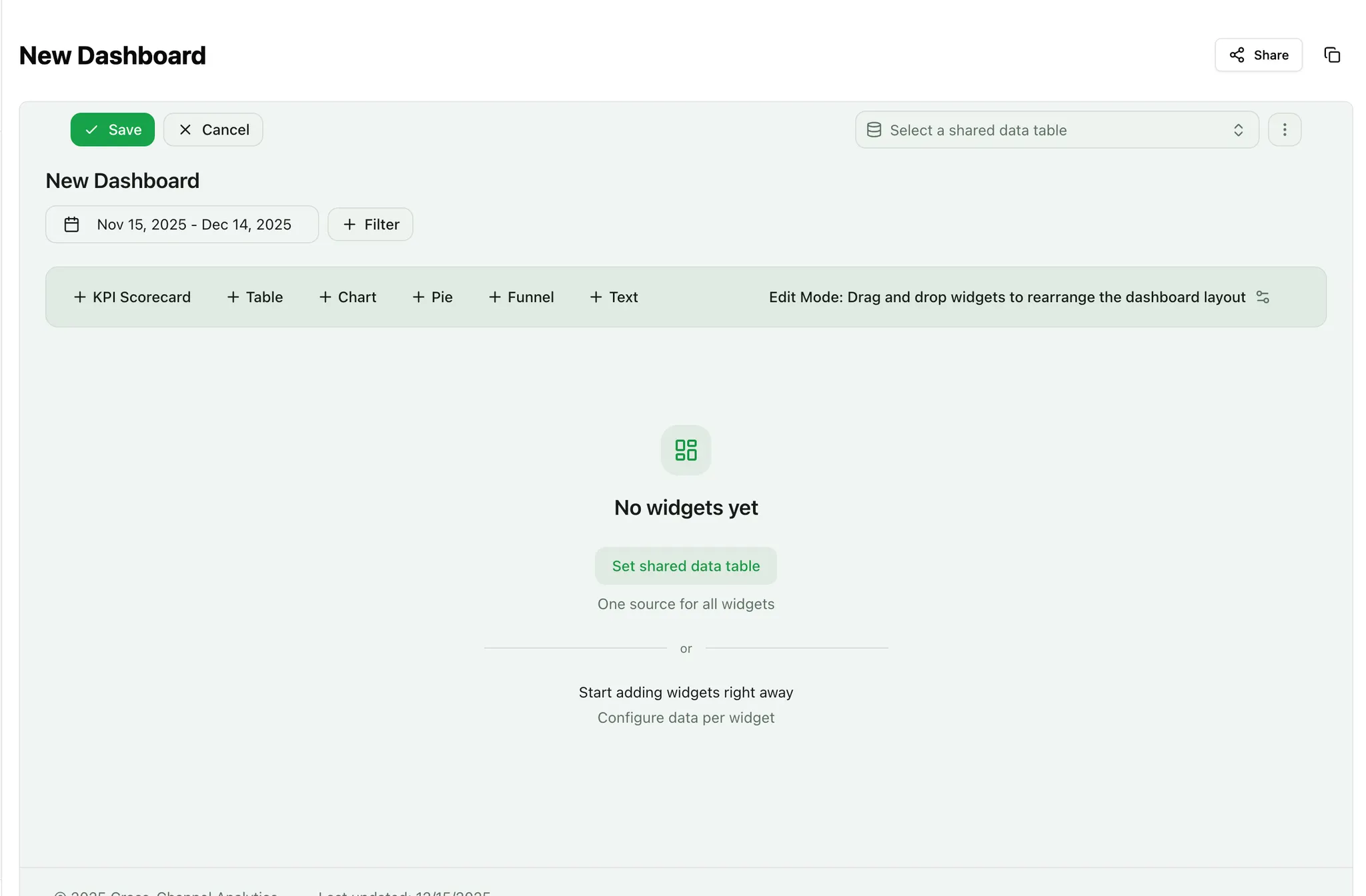Add a Pie widget

[432, 297]
